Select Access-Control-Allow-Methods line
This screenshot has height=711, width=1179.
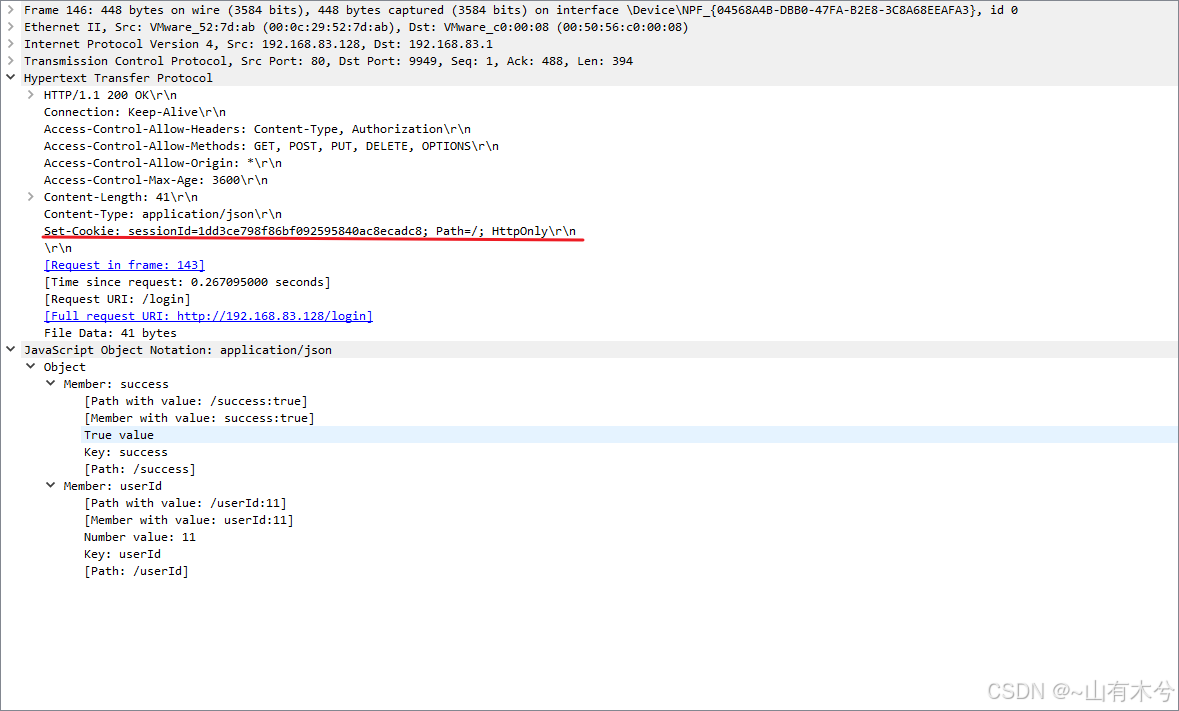pos(271,146)
